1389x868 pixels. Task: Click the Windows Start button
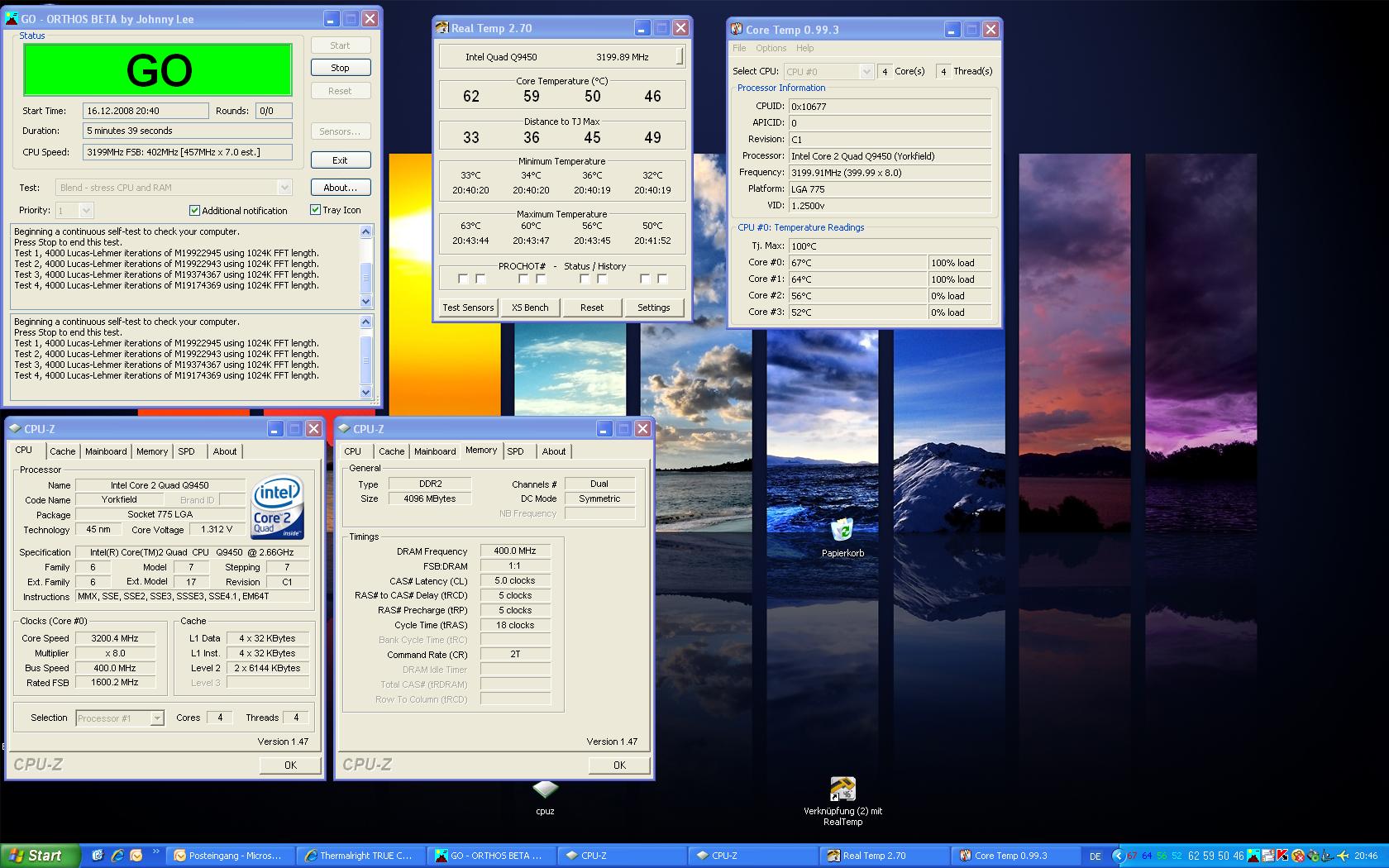click(x=41, y=856)
